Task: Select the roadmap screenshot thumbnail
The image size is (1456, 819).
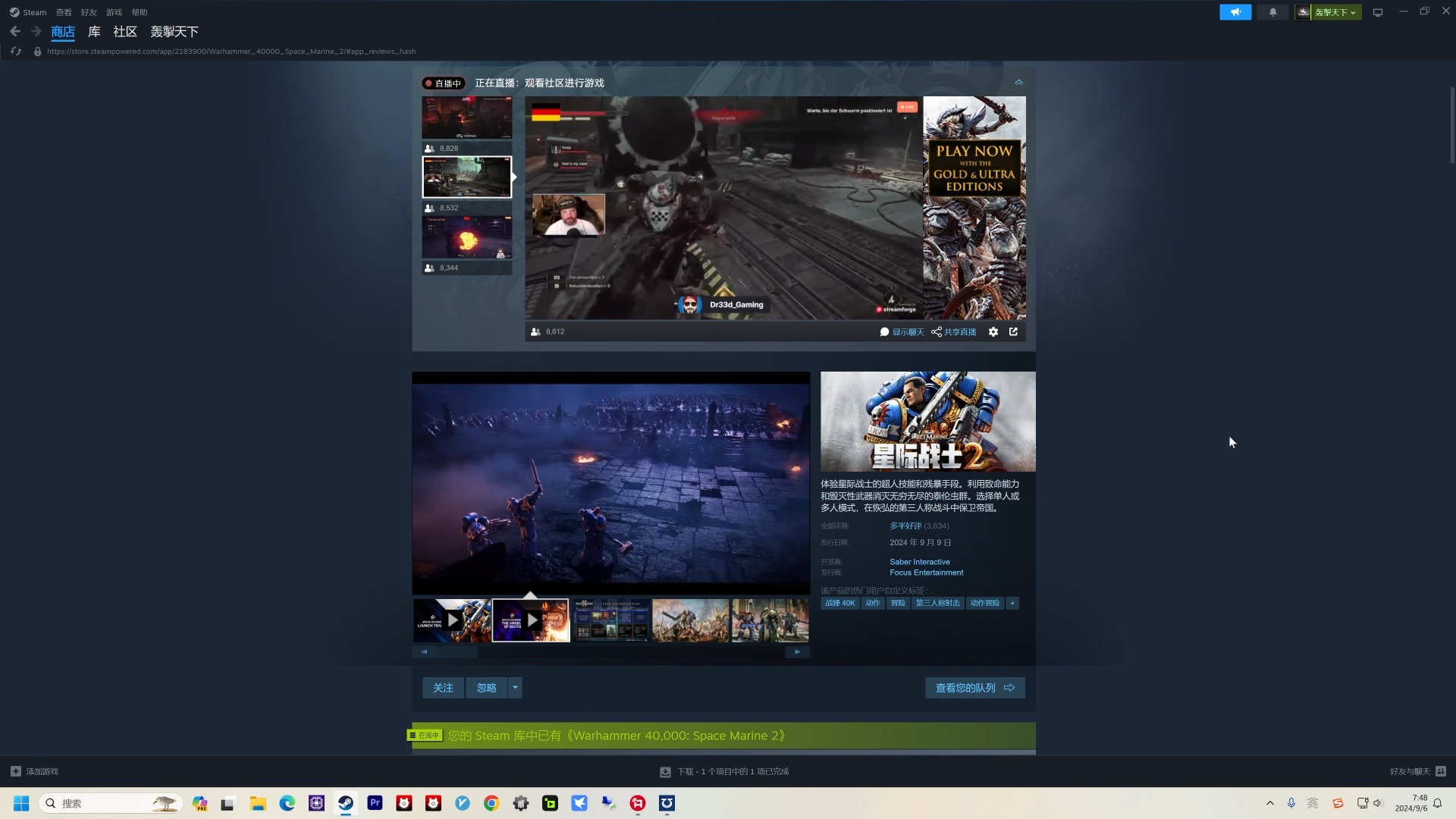Action: click(x=611, y=620)
